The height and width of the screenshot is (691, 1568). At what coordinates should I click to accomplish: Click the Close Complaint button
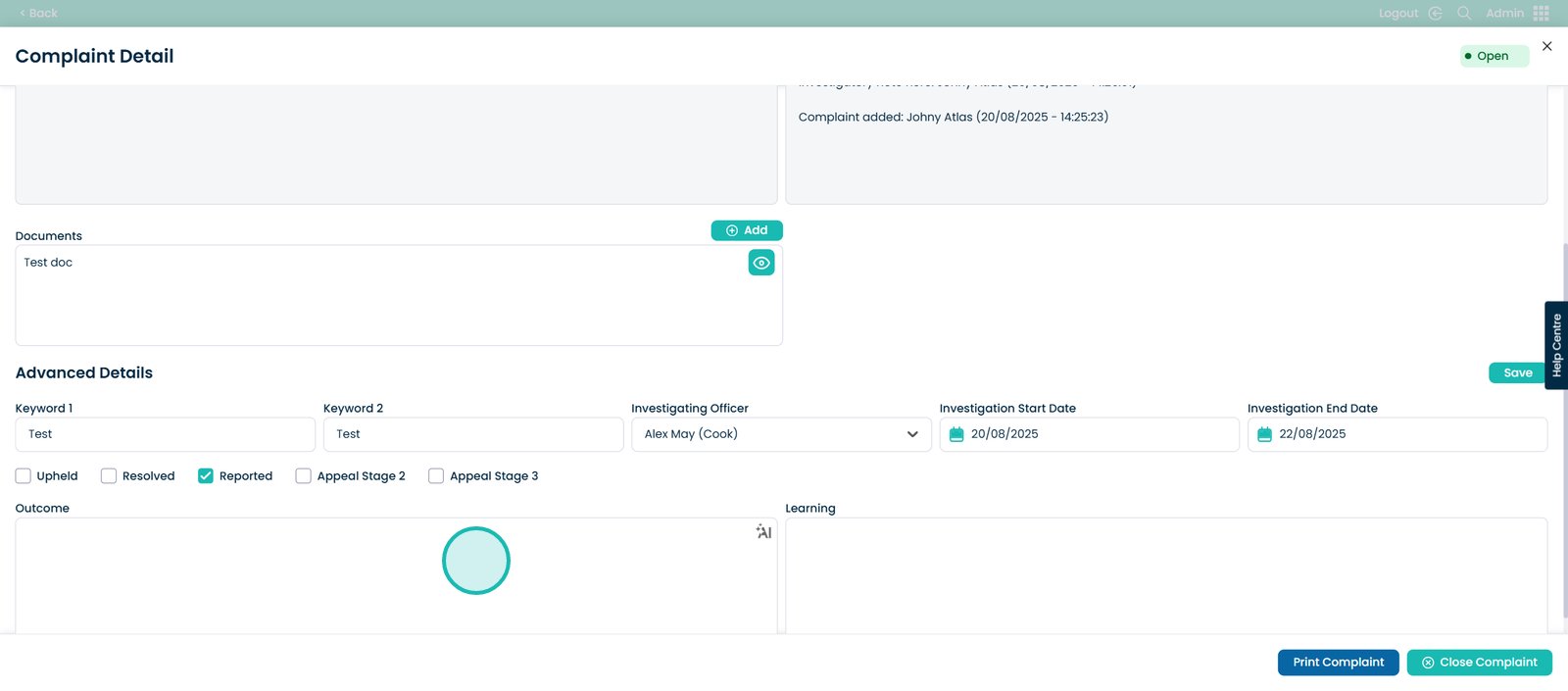pyautogui.click(x=1479, y=663)
